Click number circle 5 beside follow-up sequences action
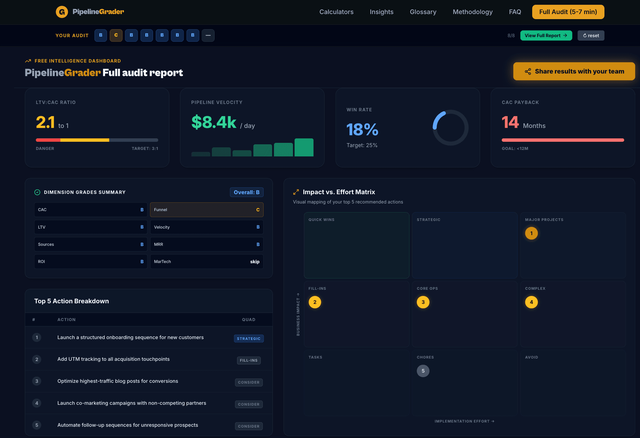The image size is (640, 438). click(x=37, y=425)
